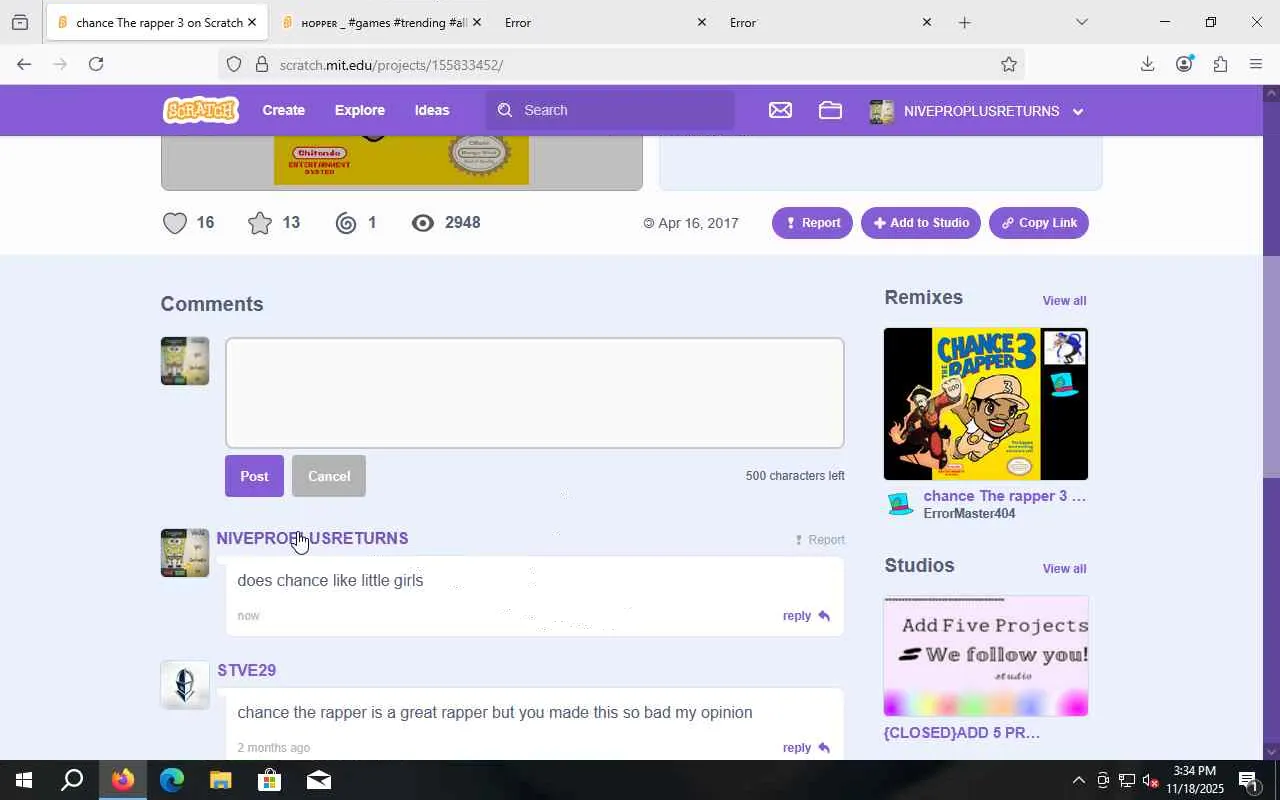Show the site shield tracking protection info
1280x800 pixels.
[x=234, y=64]
